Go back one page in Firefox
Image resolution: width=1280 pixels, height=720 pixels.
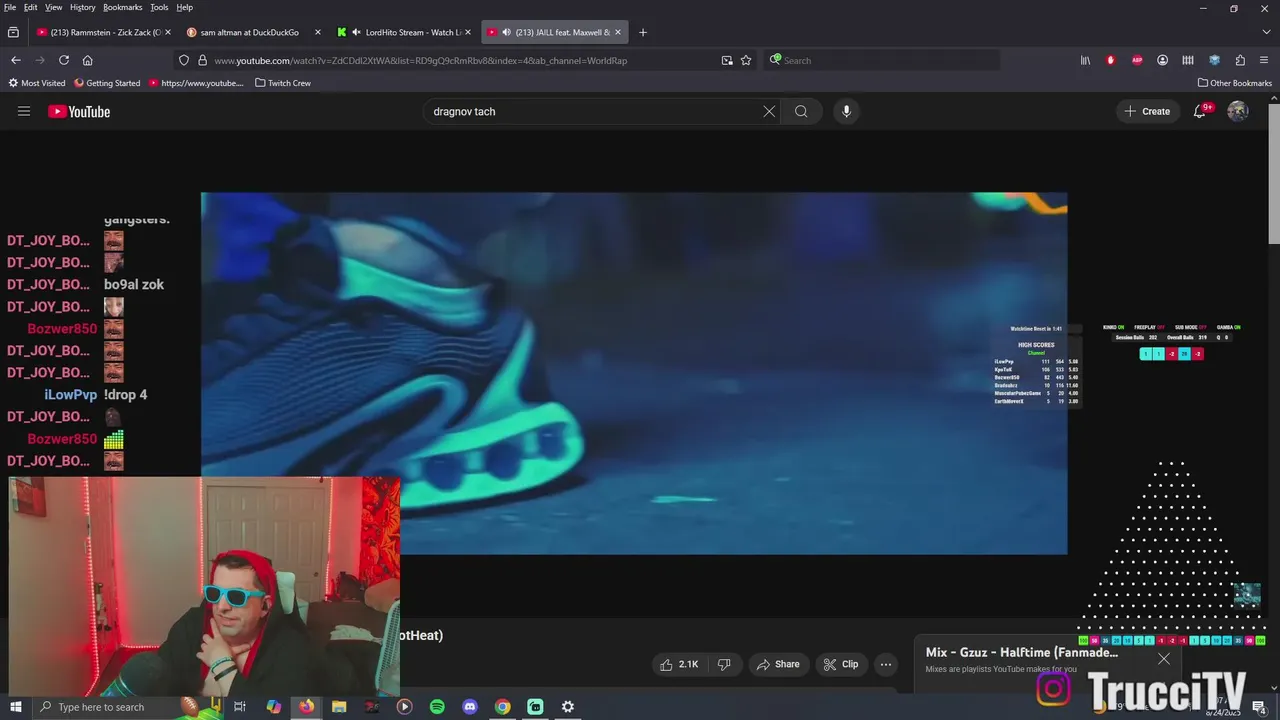coord(16,60)
